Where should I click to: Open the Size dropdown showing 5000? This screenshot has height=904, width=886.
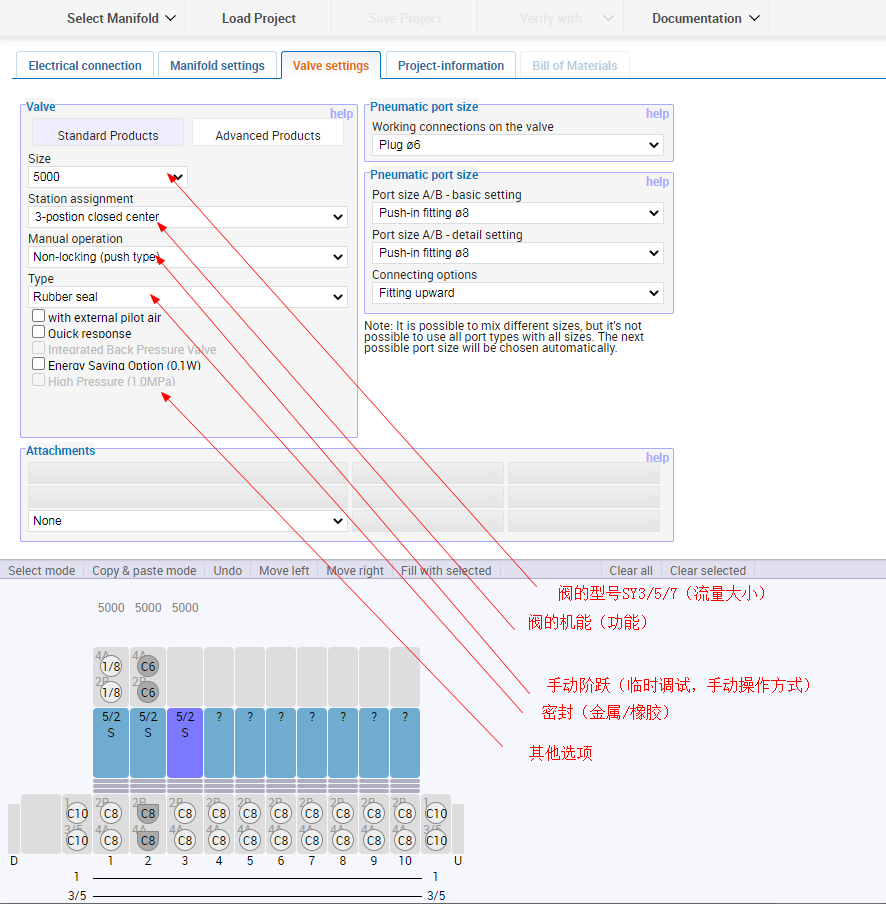(x=107, y=177)
